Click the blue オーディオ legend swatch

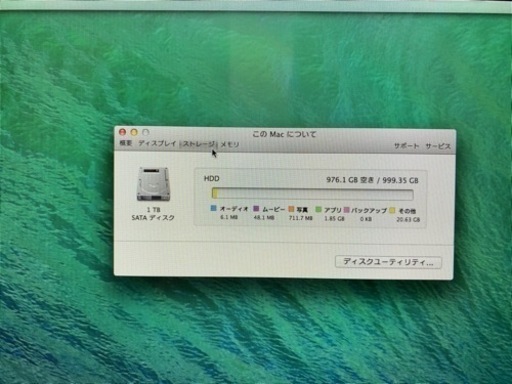tap(214, 208)
